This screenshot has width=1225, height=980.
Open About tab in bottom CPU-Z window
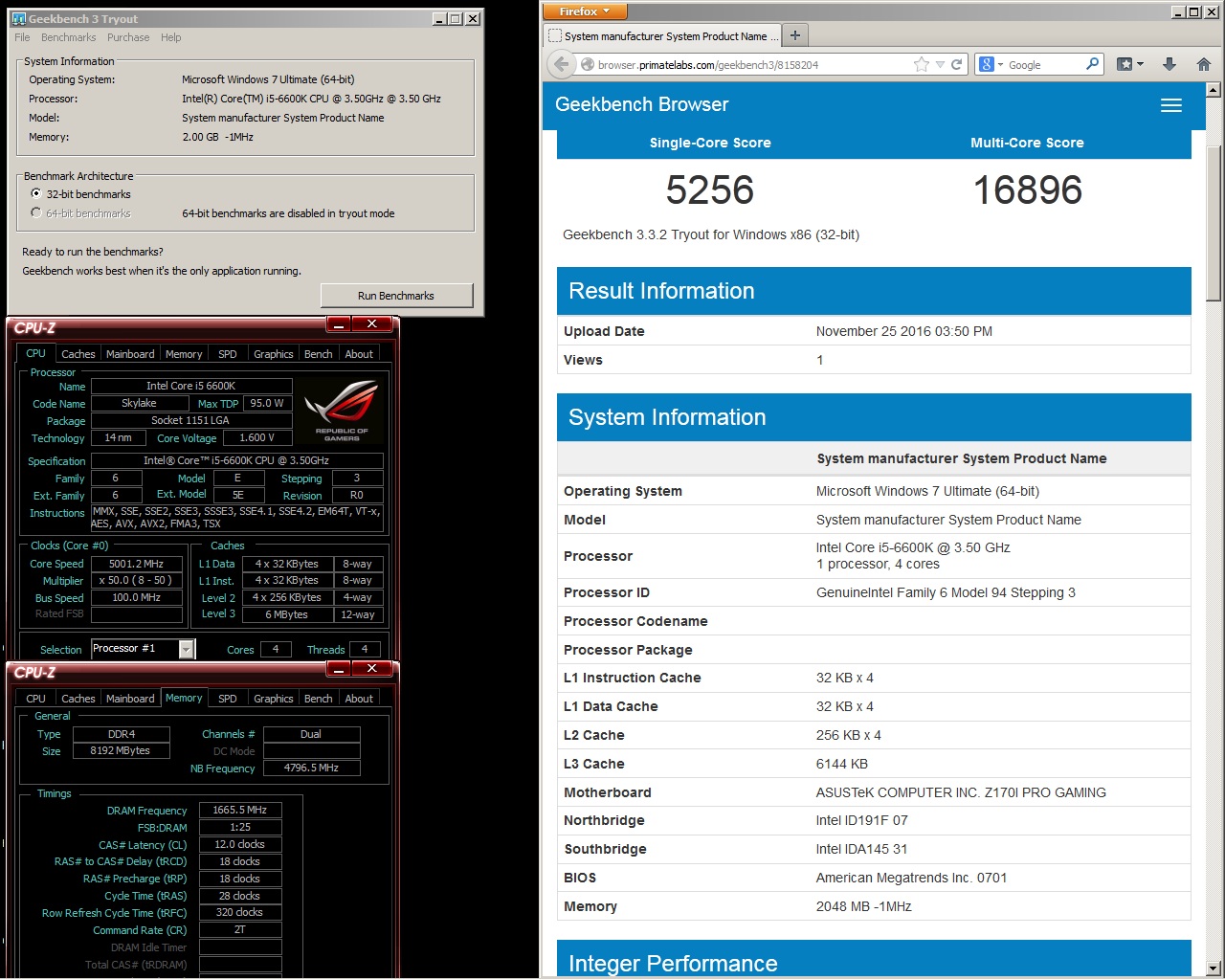359,699
